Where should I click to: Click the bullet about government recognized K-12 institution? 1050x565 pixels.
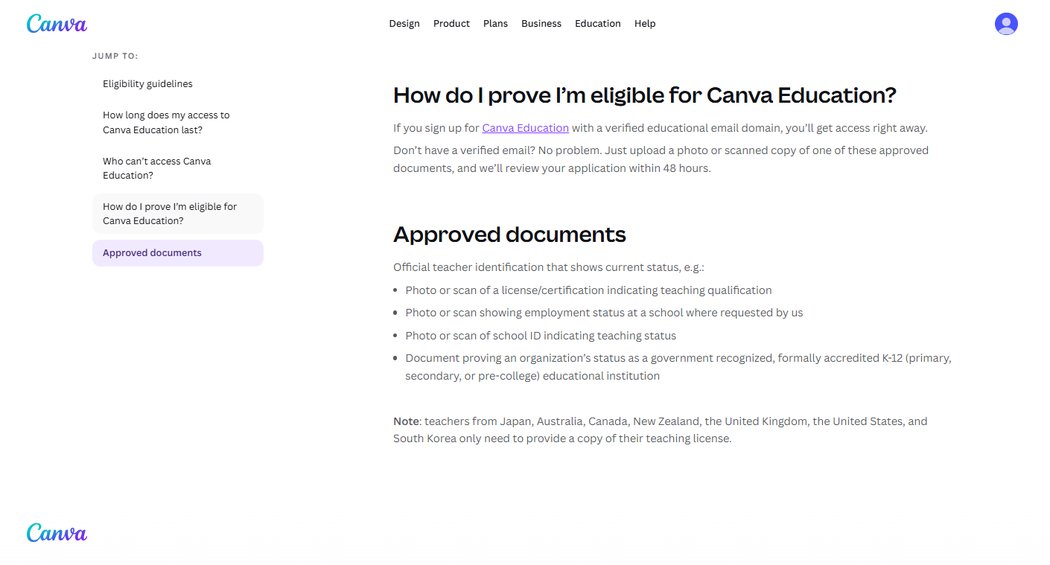pos(678,367)
